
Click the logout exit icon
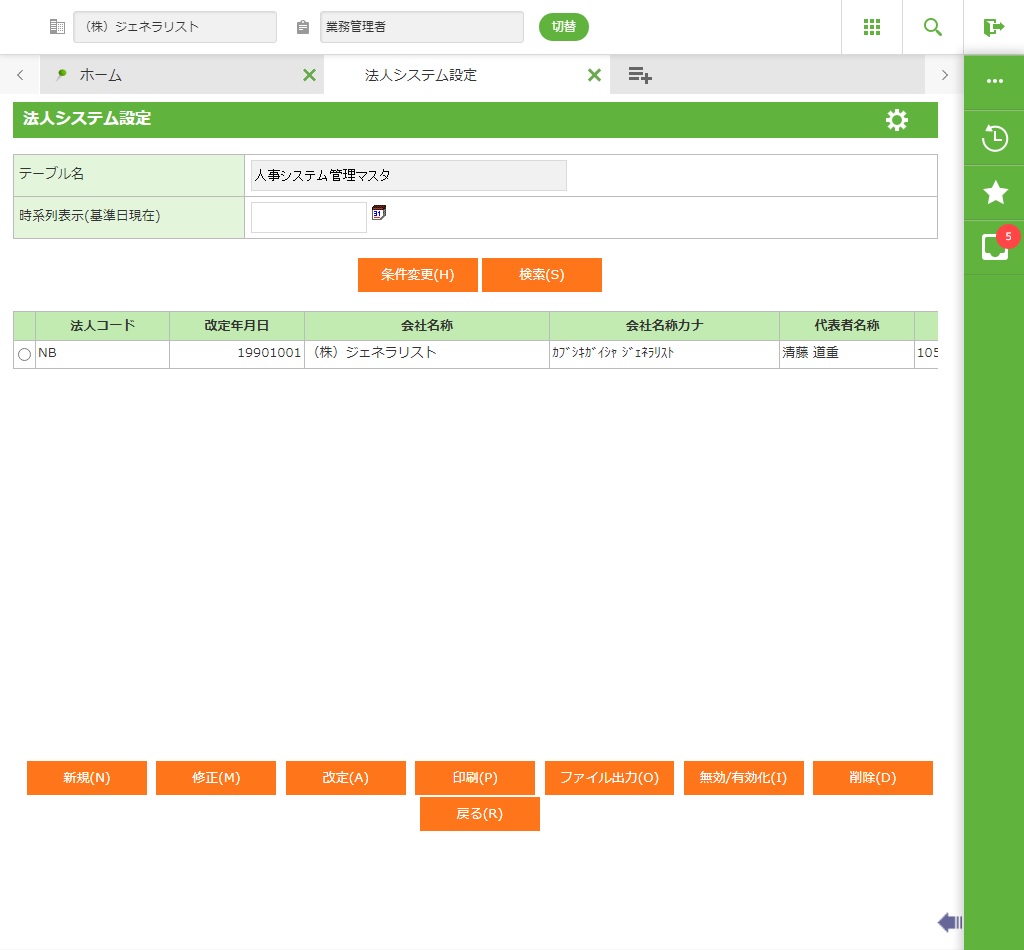[x=994, y=27]
